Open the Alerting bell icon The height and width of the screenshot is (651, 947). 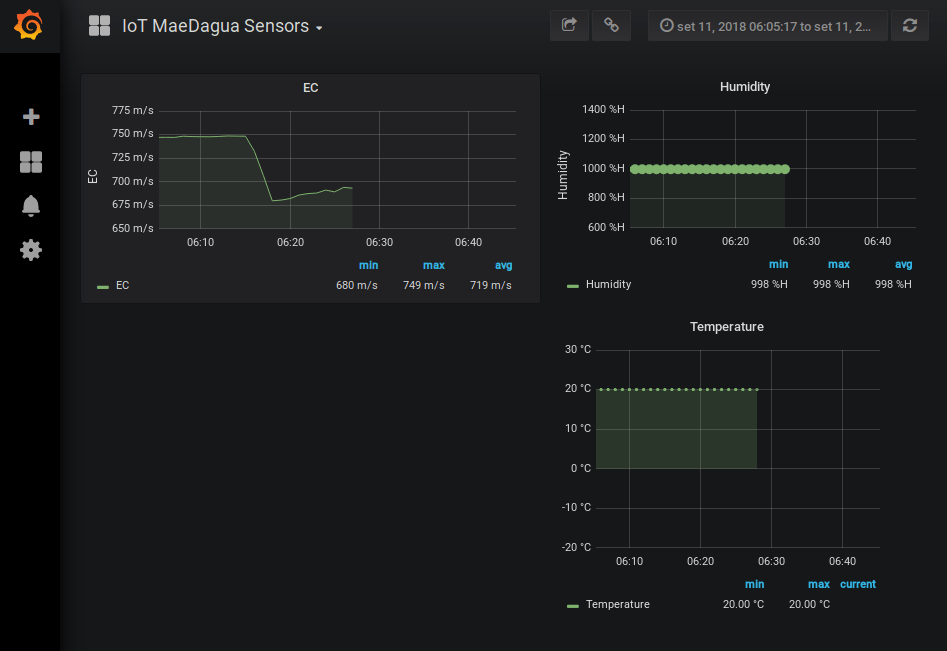[x=31, y=206]
